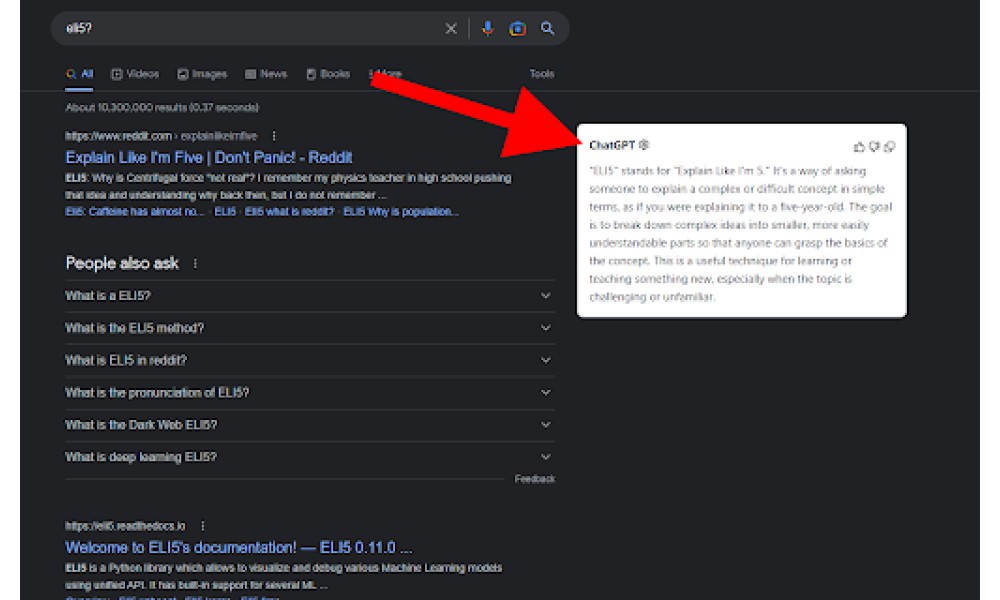
Task: Switch to the Images tab
Action: click(x=202, y=74)
